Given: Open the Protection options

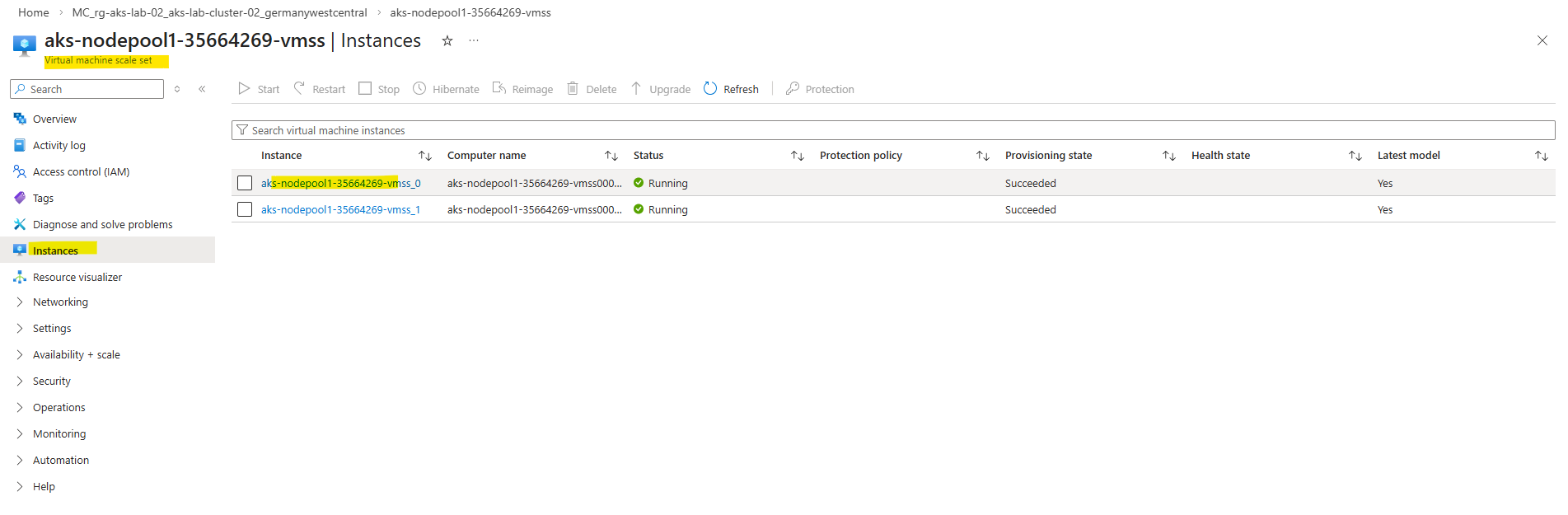Looking at the screenshot, I should coord(820,89).
